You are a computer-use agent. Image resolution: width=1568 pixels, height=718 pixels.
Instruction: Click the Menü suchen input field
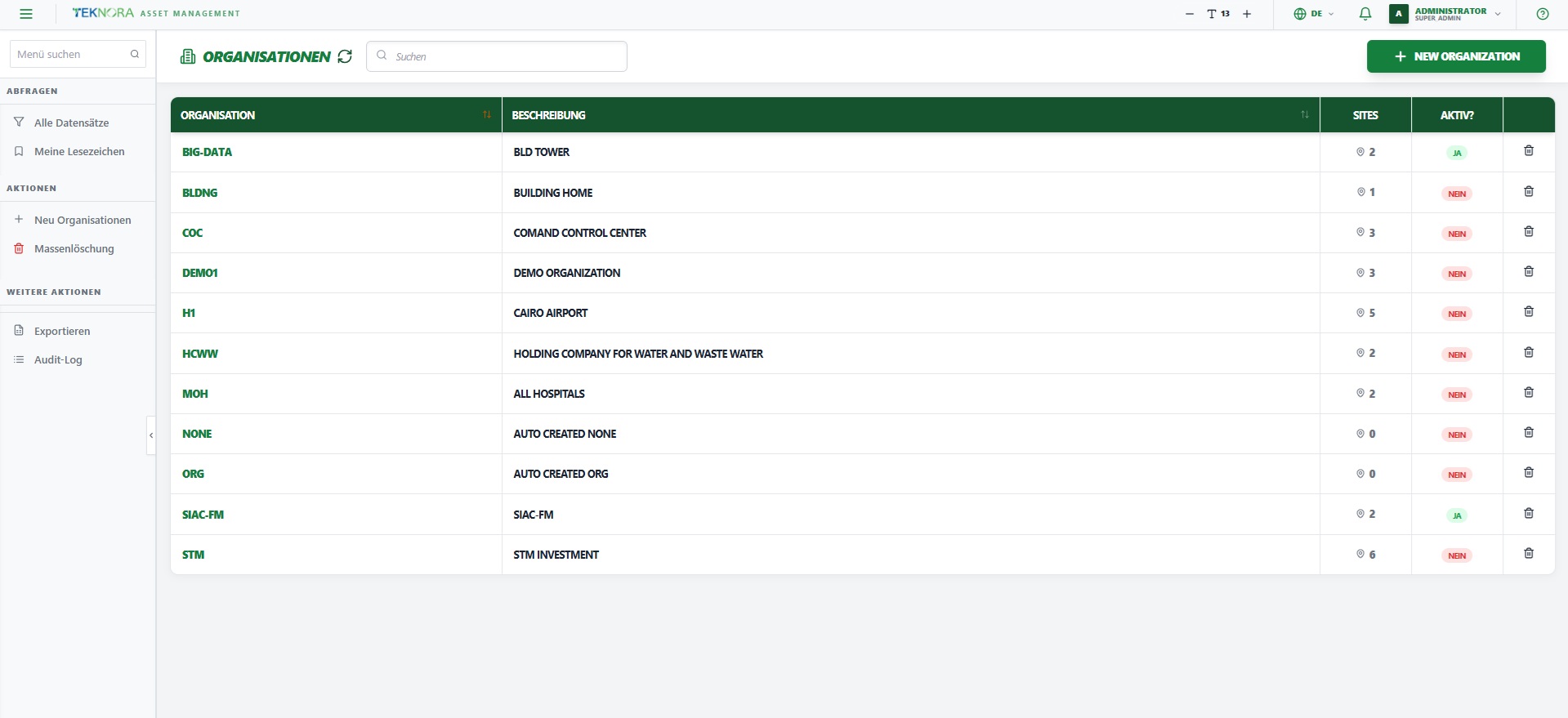click(78, 54)
